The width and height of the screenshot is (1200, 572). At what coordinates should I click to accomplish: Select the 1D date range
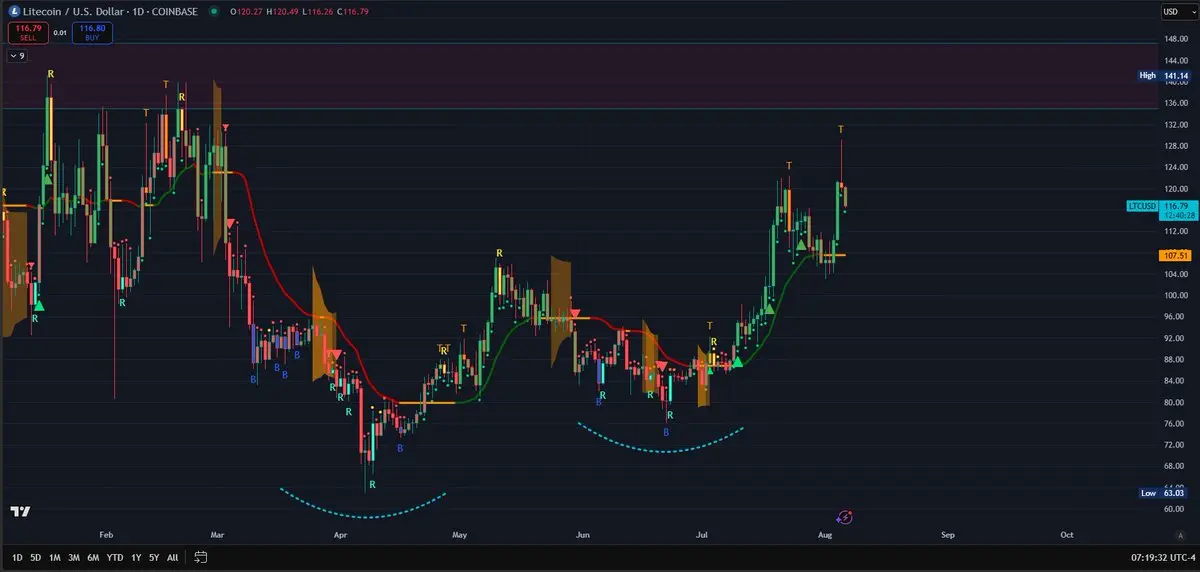click(17, 557)
